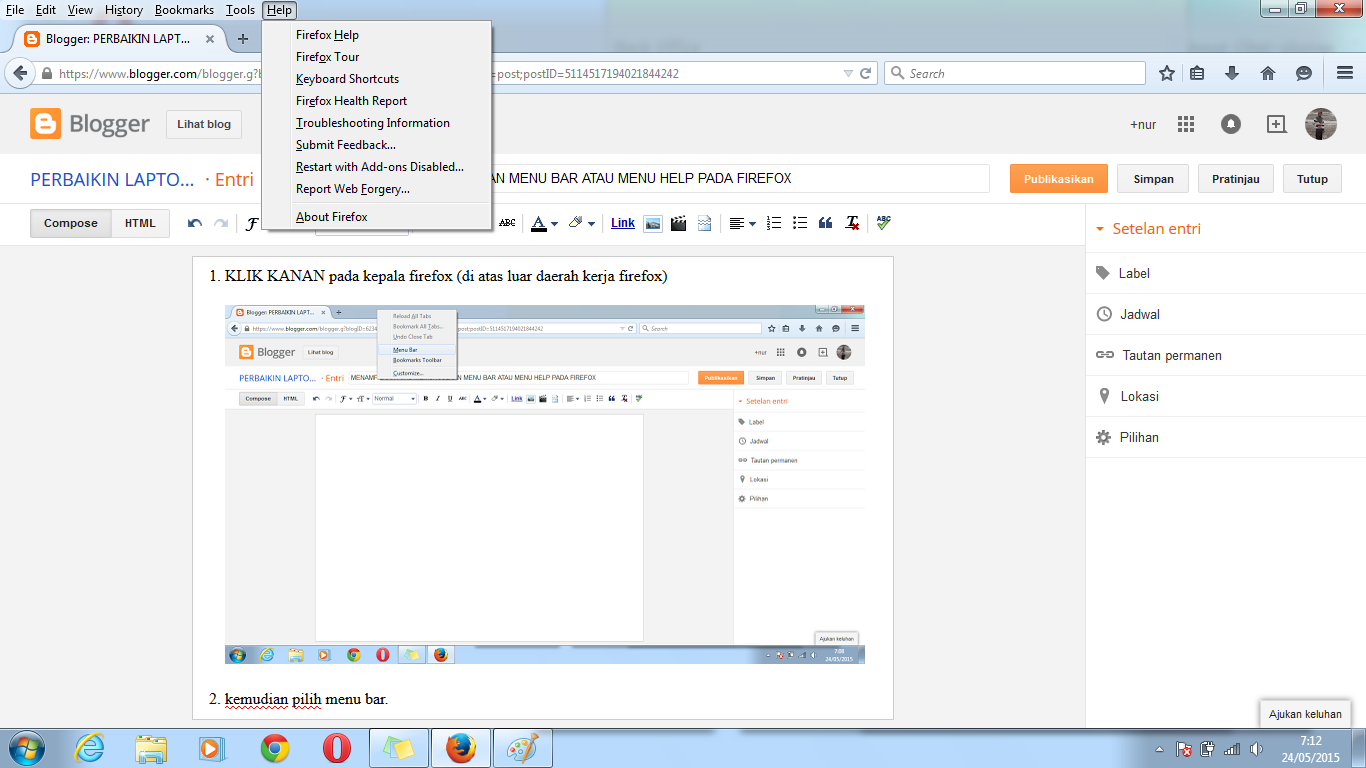The image size is (1366, 768).
Task: Open the Edit menu
Action: click(x=46, y=10)
